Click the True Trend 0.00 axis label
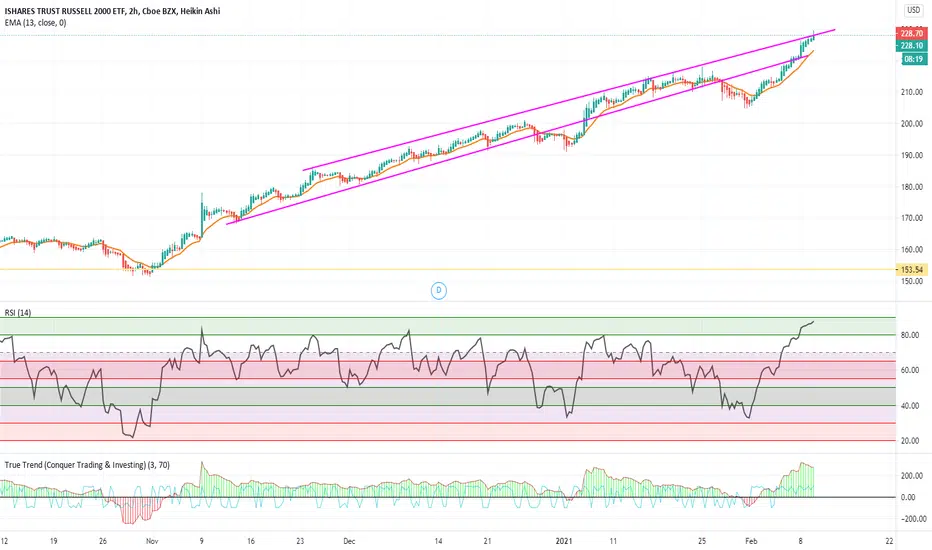 [x=908, y=497]
